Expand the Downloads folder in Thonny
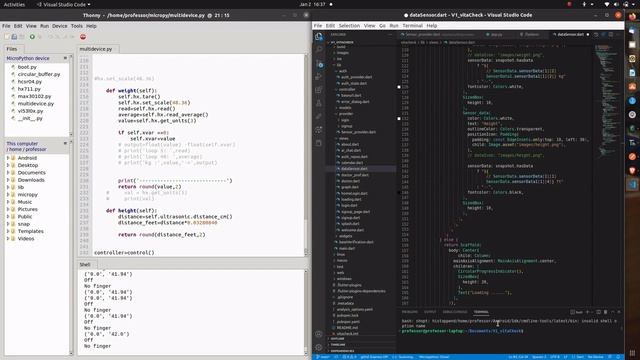This screenshot has width=640, height=360. pyautogui.click(x=8, y=180)
